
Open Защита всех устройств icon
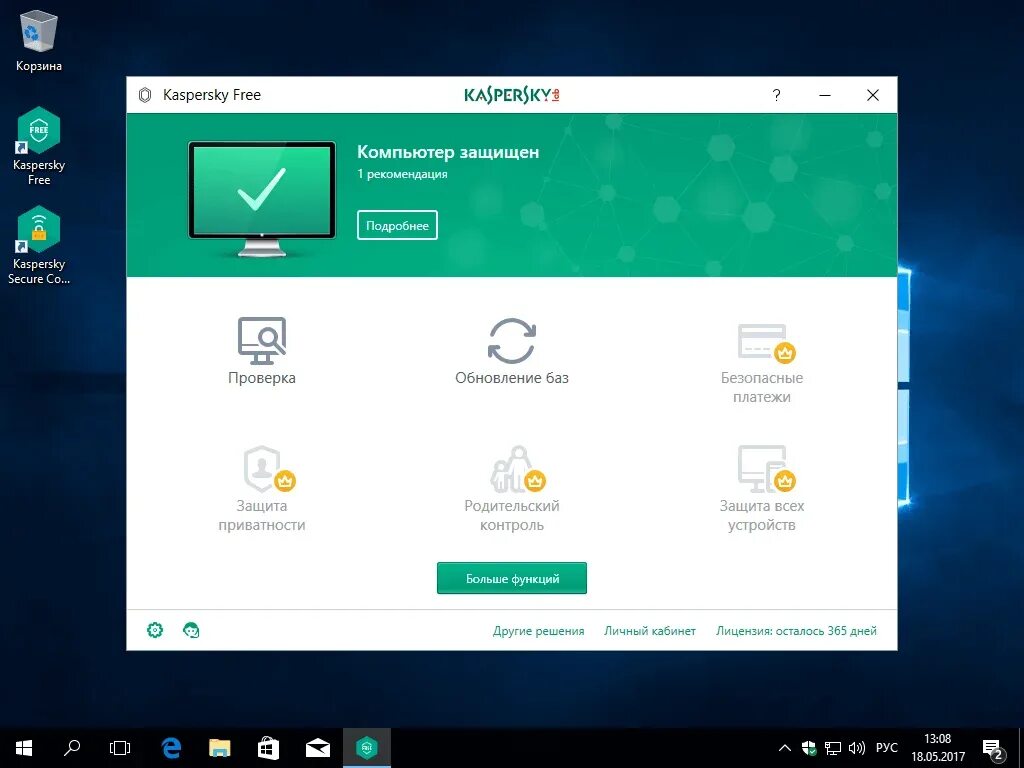coord(766,469)
